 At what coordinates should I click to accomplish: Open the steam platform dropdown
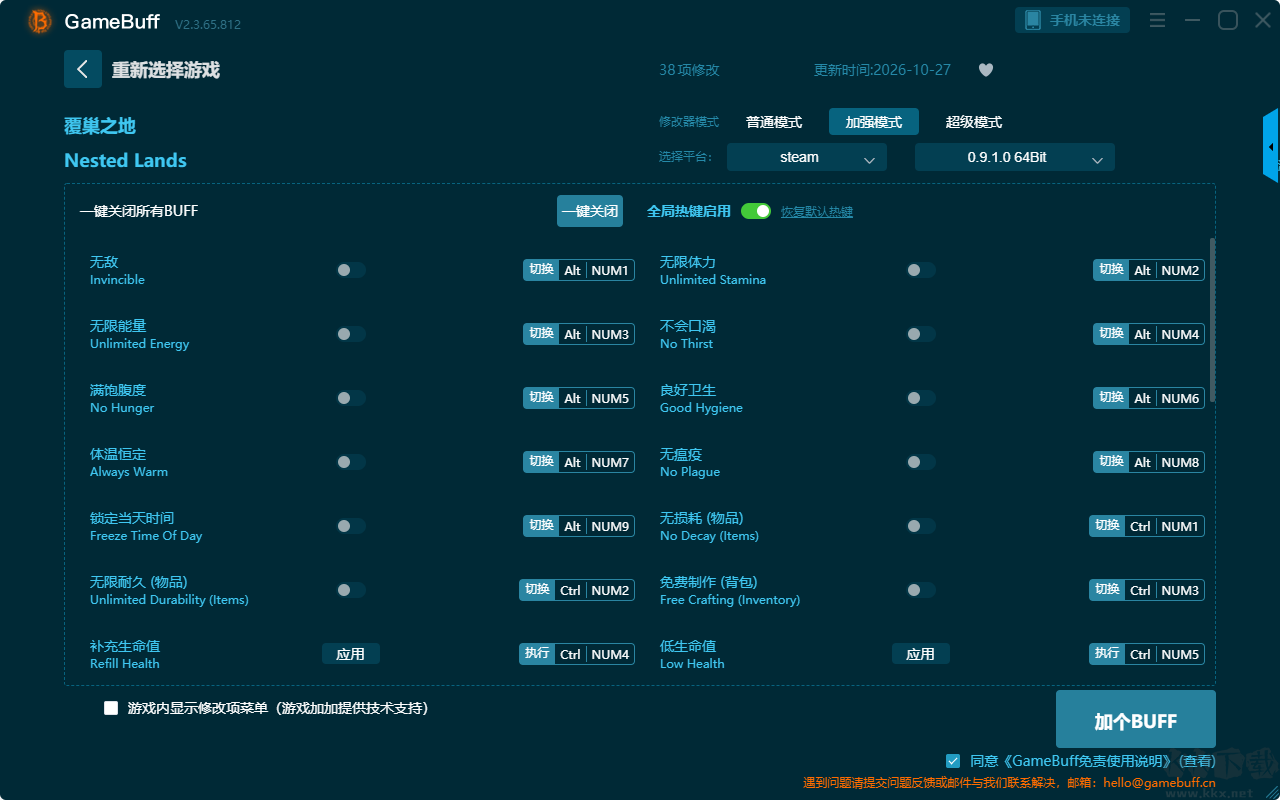(807, 157)
